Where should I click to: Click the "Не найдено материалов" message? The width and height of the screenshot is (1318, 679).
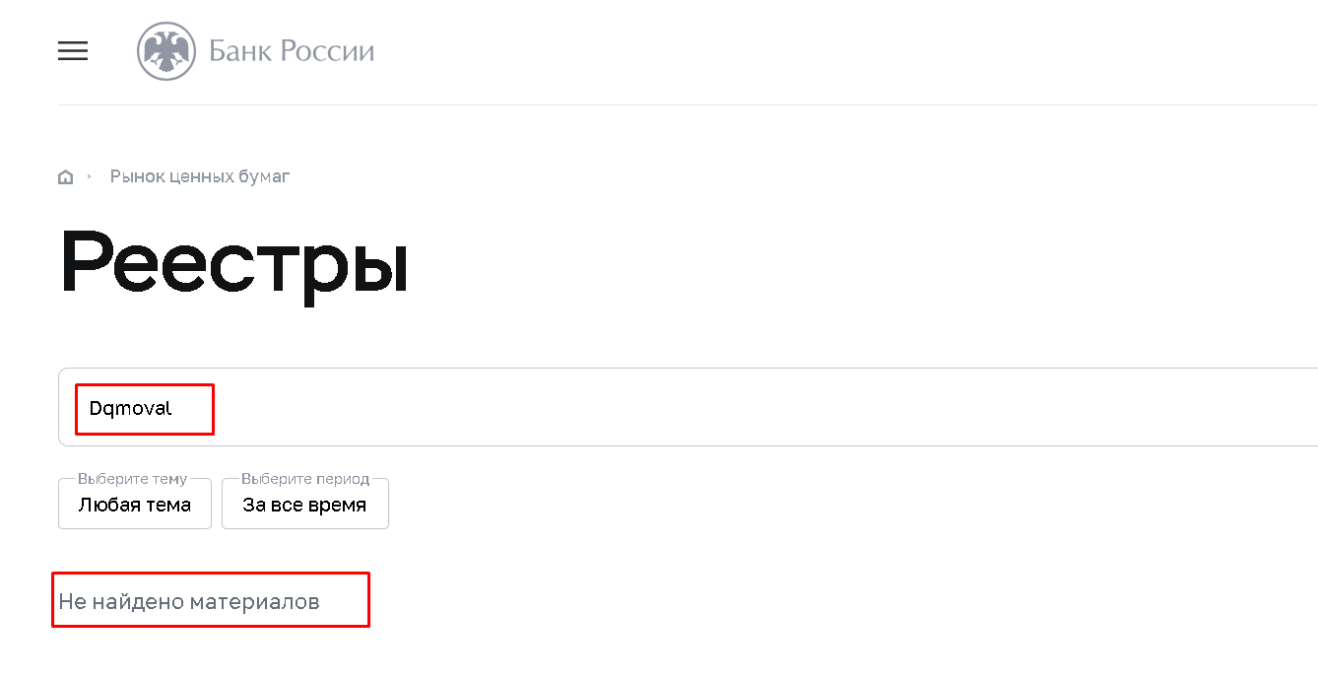[189, 601]
